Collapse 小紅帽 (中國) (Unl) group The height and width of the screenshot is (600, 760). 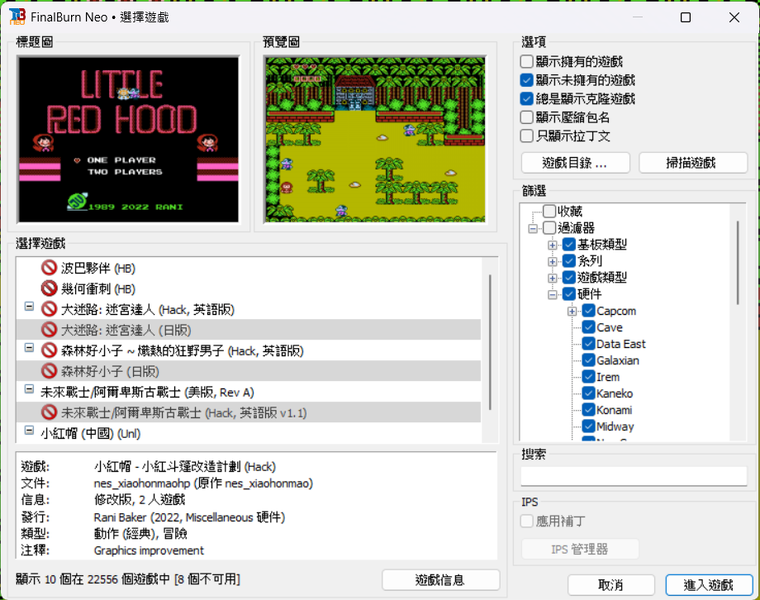[x=29, y=430]
